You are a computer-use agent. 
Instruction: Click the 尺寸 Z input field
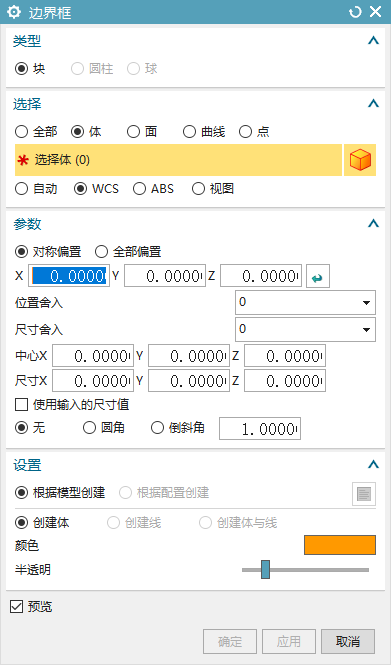tap(285, 381)
